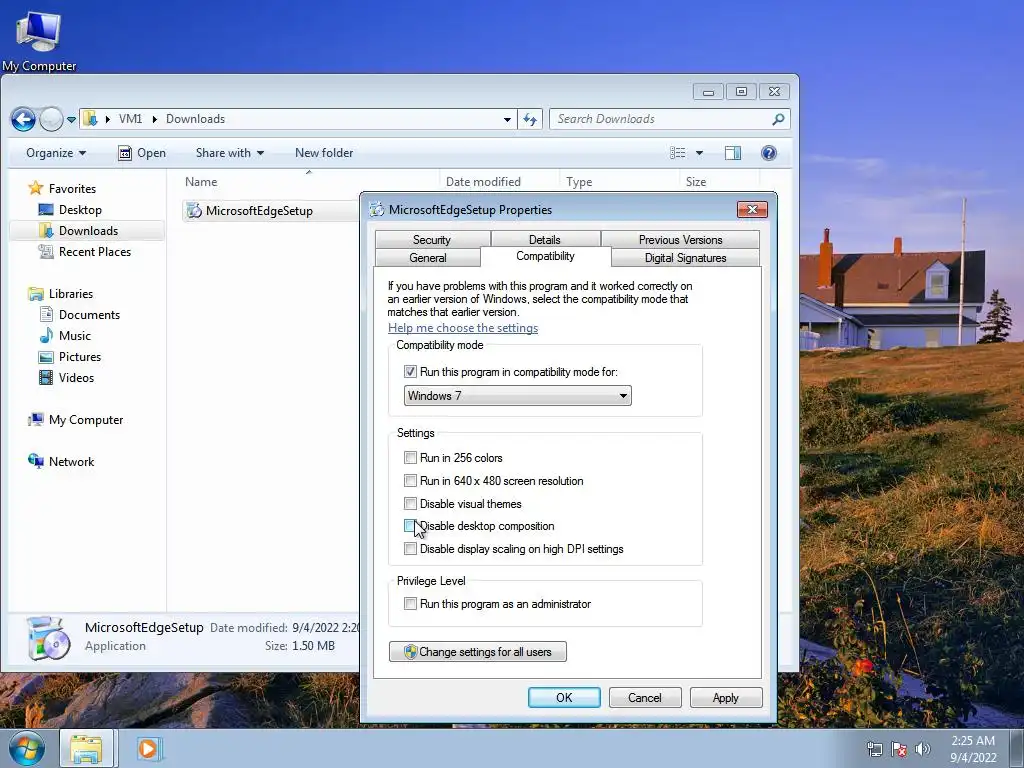Select MicrosoftEdgeSetup file icon in list
1024x768 pixels.
point(194,210)
